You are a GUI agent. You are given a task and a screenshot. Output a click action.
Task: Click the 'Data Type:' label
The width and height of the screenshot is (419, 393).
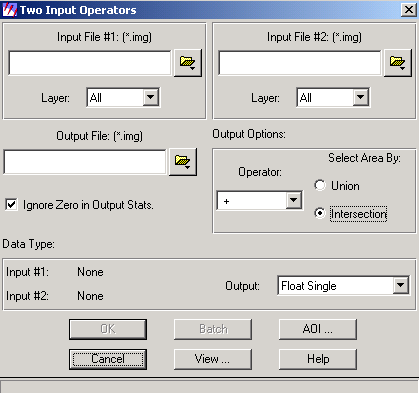28,244
